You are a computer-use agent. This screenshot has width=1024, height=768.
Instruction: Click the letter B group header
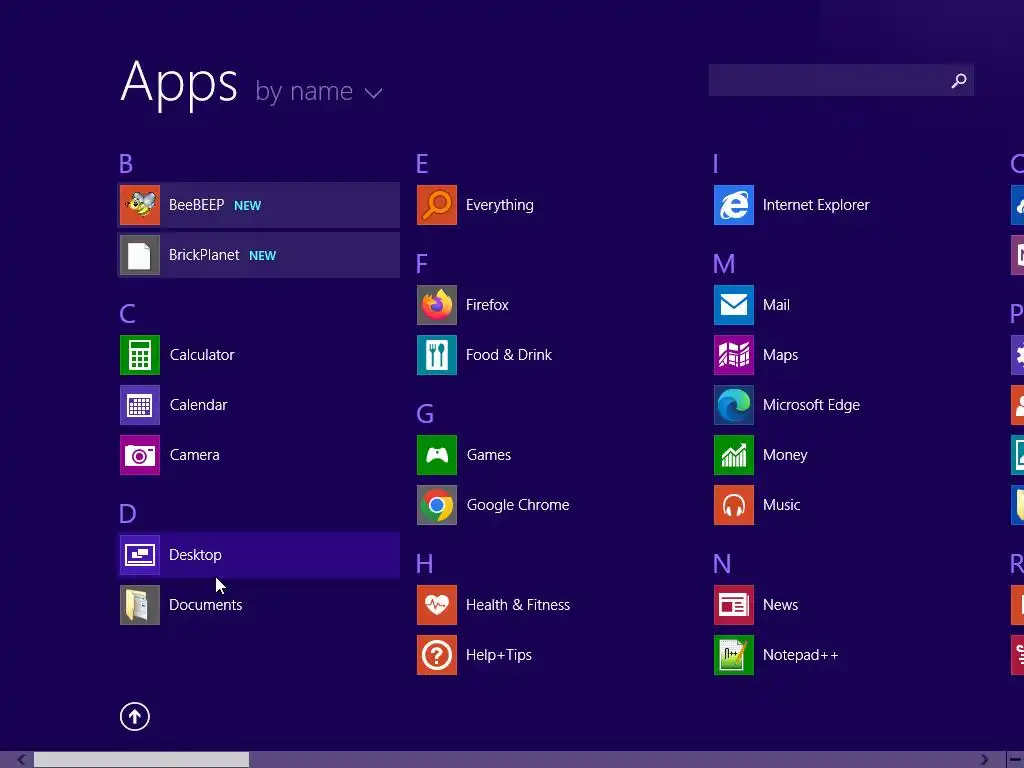(x=126, y=164)
